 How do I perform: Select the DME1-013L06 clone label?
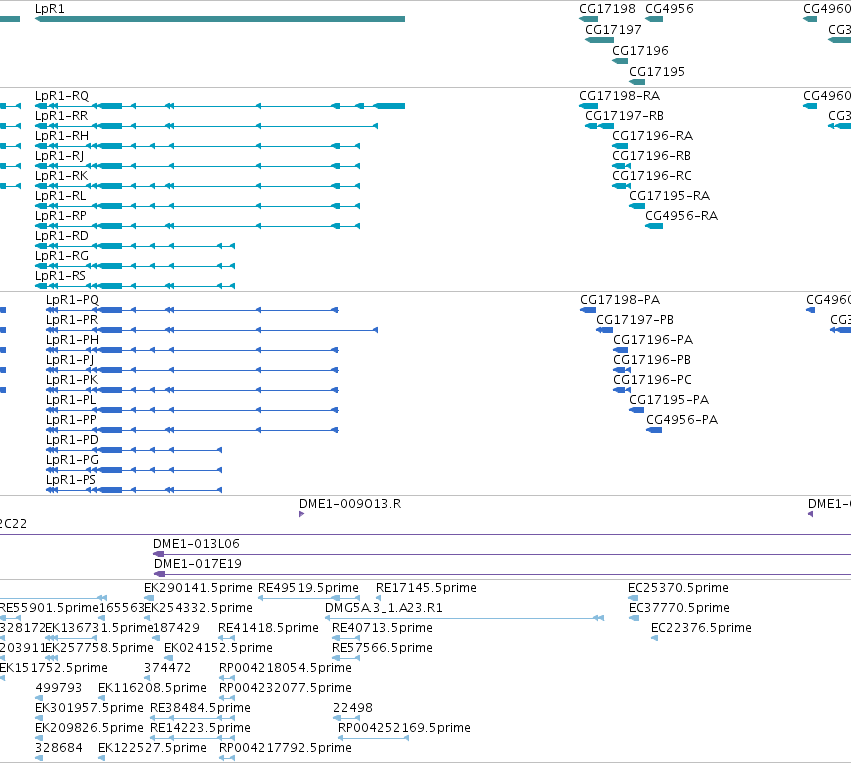[x=196, y=544]
